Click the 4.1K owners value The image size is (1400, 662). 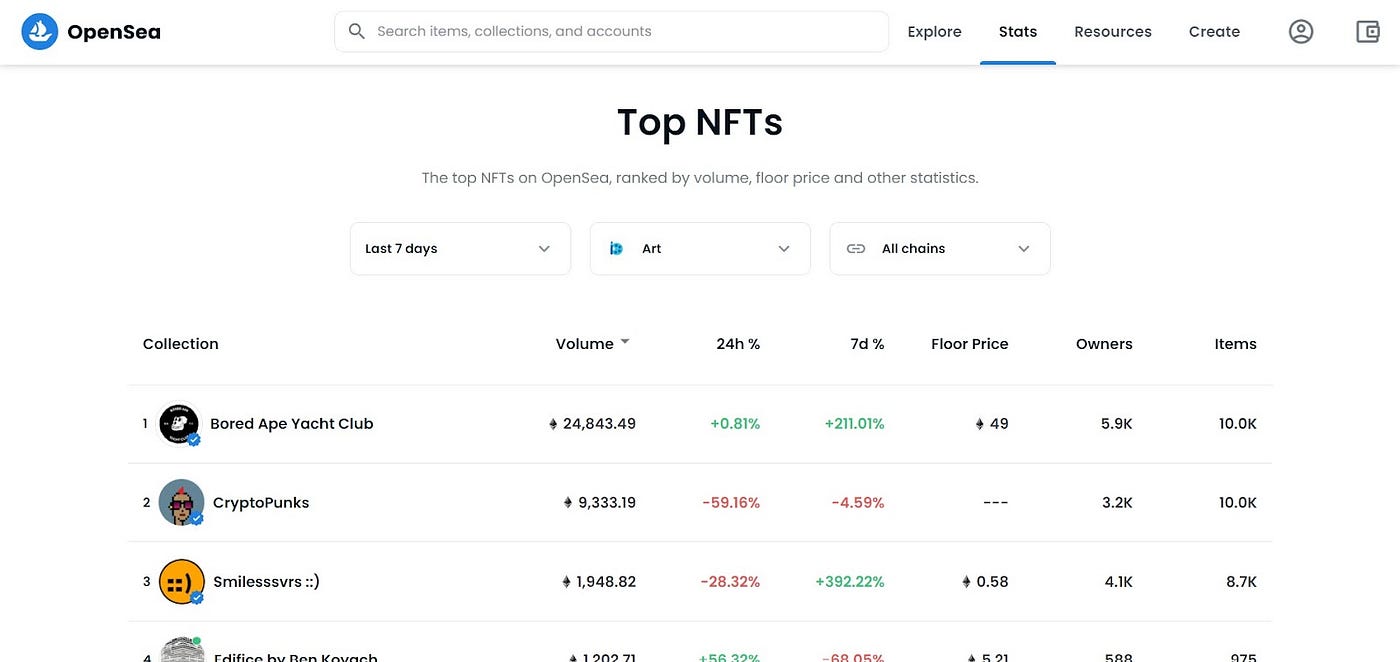(1117, 582)
